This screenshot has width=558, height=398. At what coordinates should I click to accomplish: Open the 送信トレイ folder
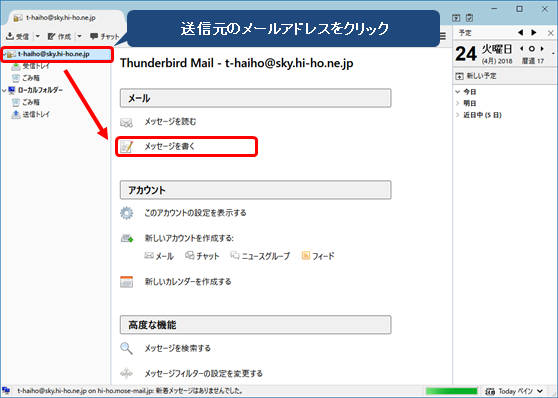pyautogui.click(x=36, y=114)
